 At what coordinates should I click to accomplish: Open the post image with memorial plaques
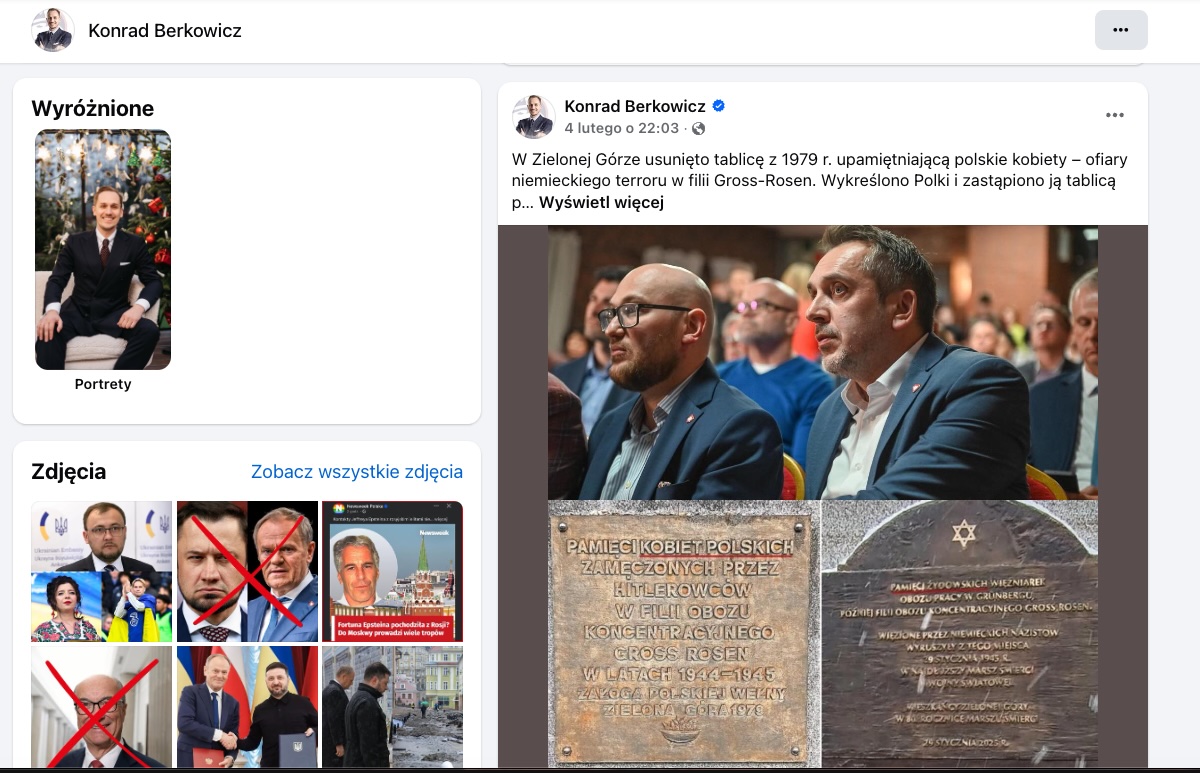pyautogui.click(x=822, y=496)
